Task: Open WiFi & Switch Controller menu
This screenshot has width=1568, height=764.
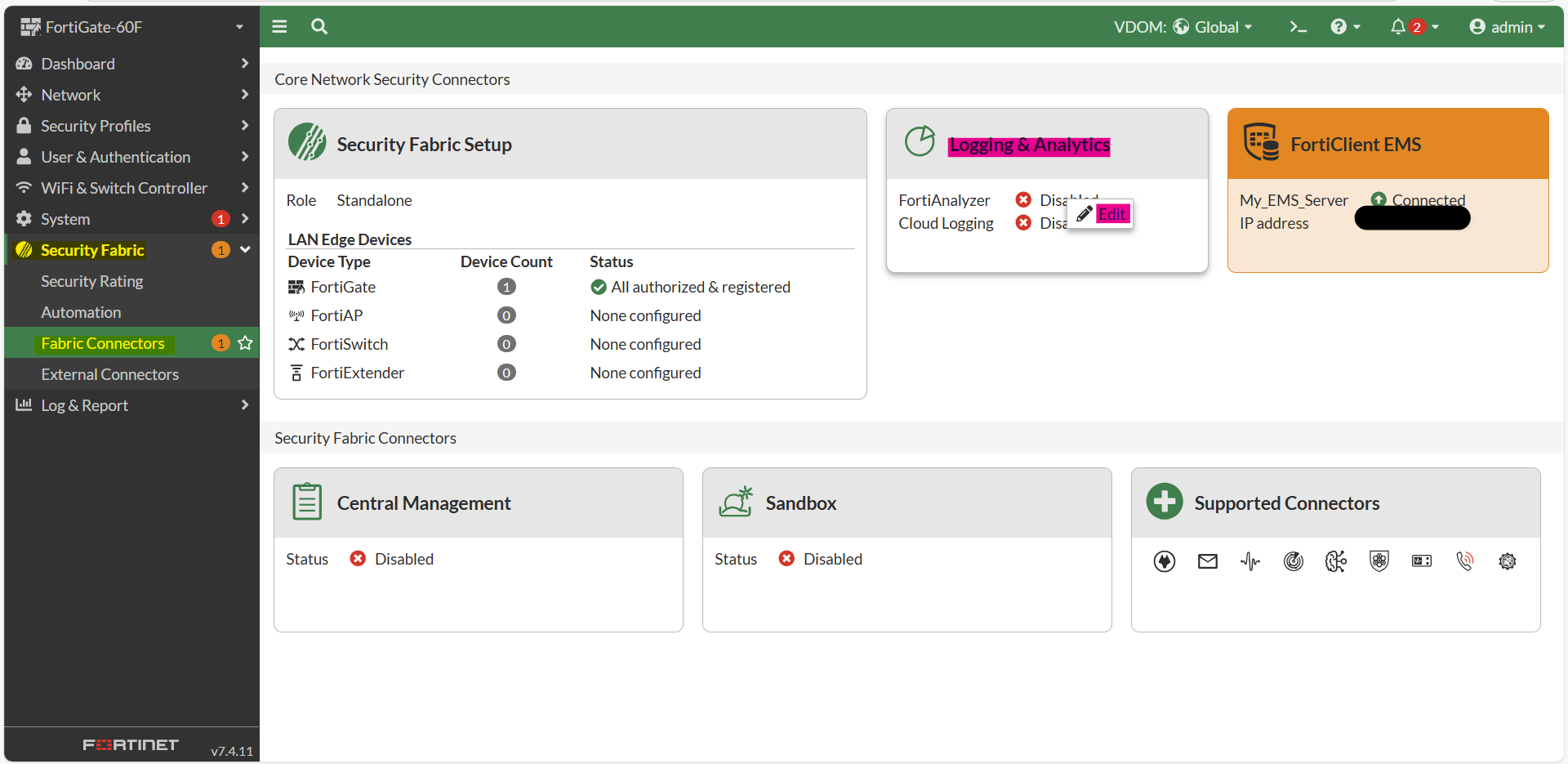Action: (x=132, y=188)
